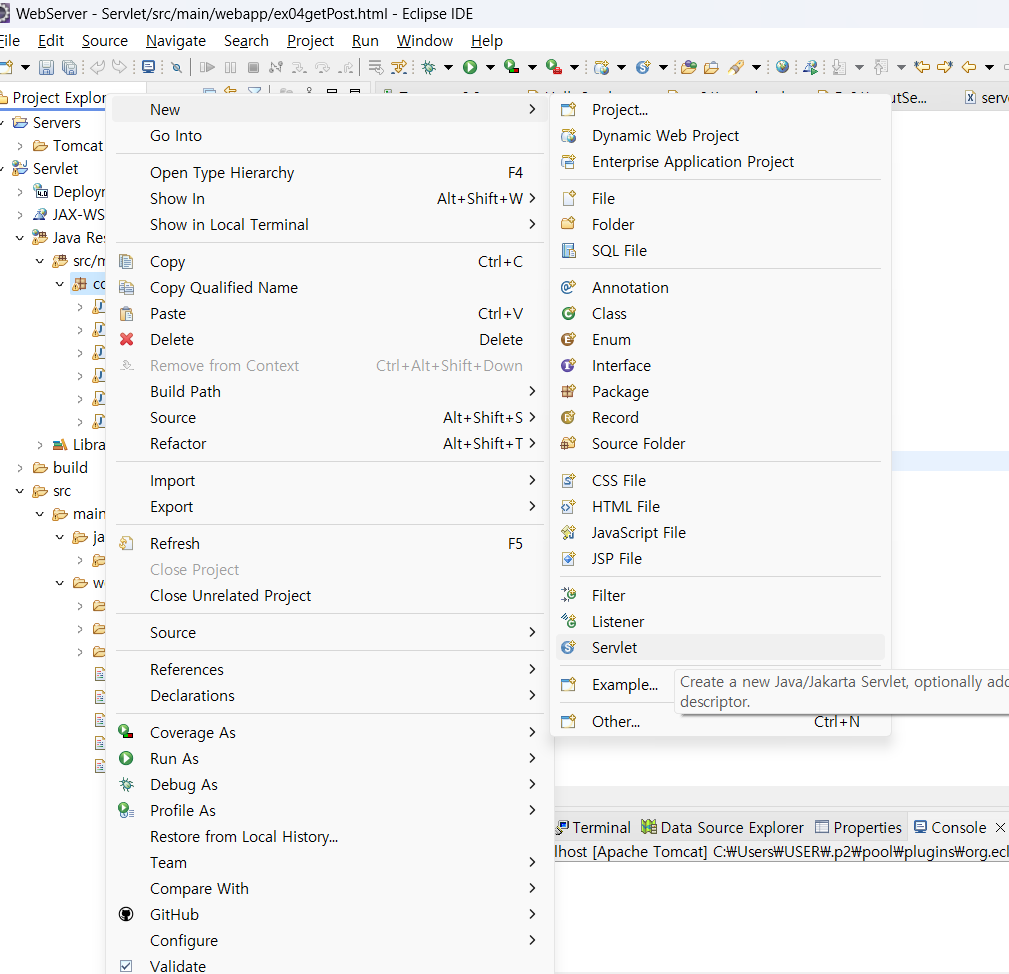Click the Class icon in New submenu
Image resolution: width=1009 pixels, height=974 pixels.
568,313
